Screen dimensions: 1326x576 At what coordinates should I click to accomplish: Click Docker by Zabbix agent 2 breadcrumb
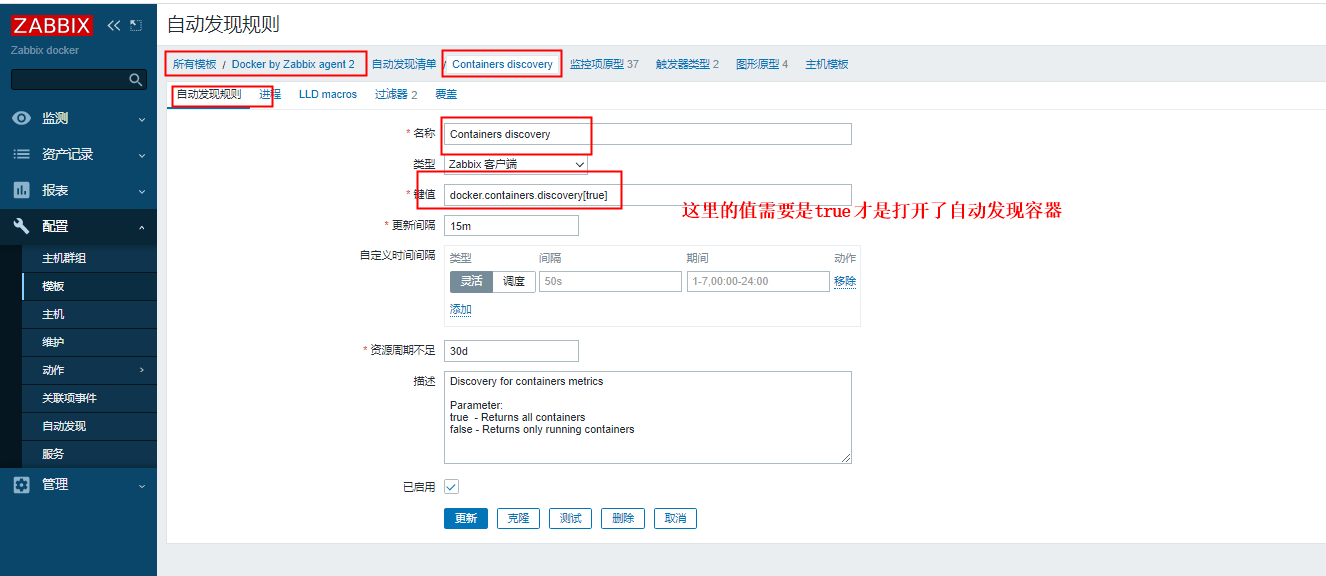pos(293,64)
